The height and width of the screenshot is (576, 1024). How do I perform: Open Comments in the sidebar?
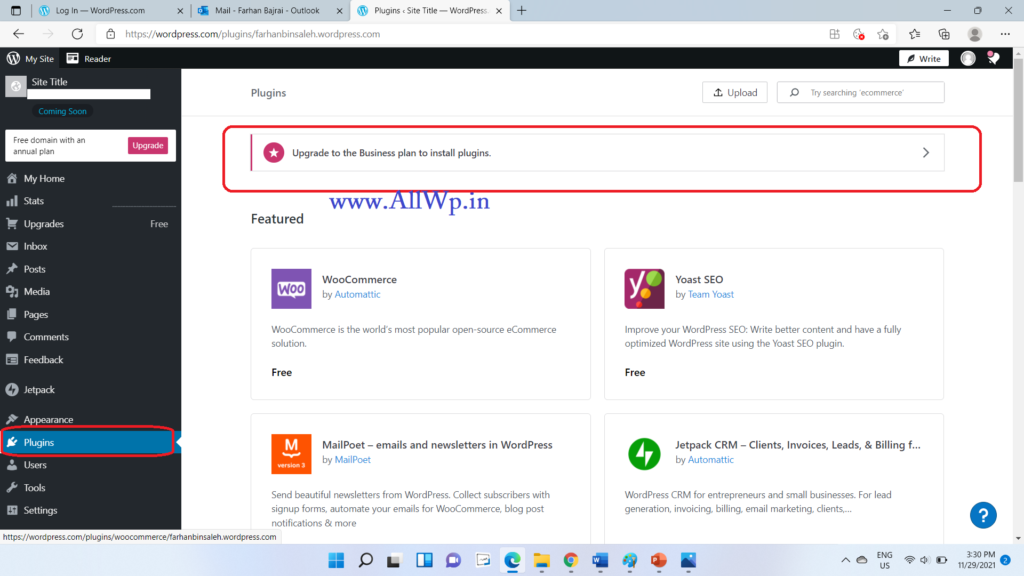tap(90, 337)
